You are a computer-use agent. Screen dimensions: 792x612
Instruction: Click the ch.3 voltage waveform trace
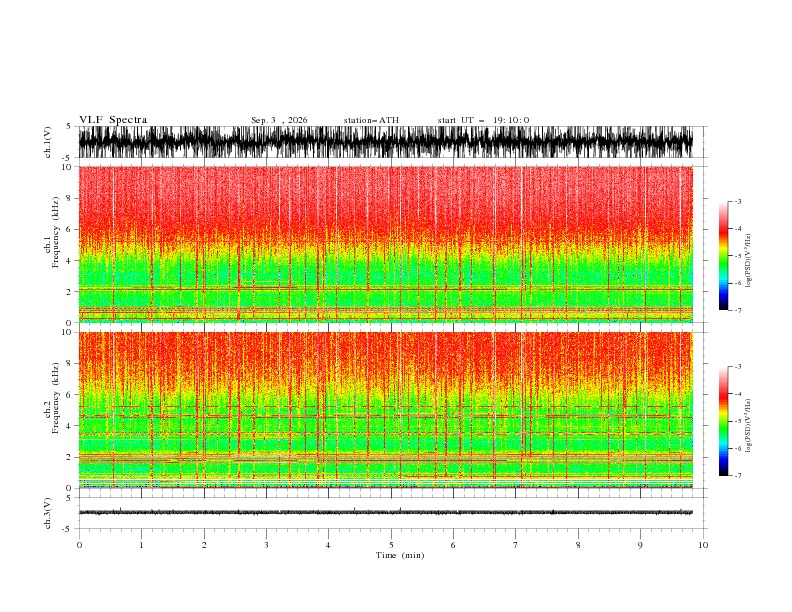(385, 513)
